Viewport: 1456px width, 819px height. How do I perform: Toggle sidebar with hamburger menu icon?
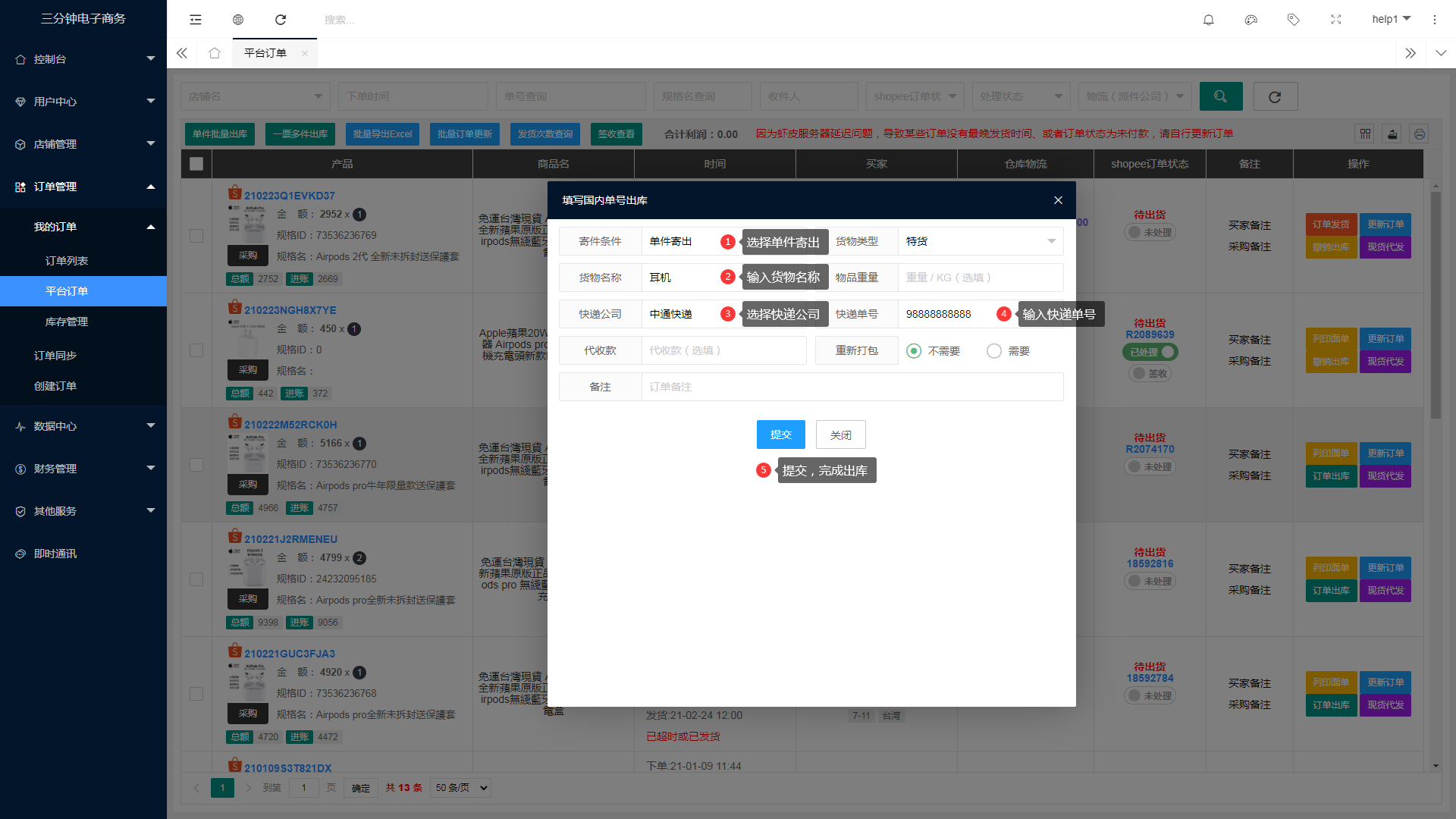(196, 20)
